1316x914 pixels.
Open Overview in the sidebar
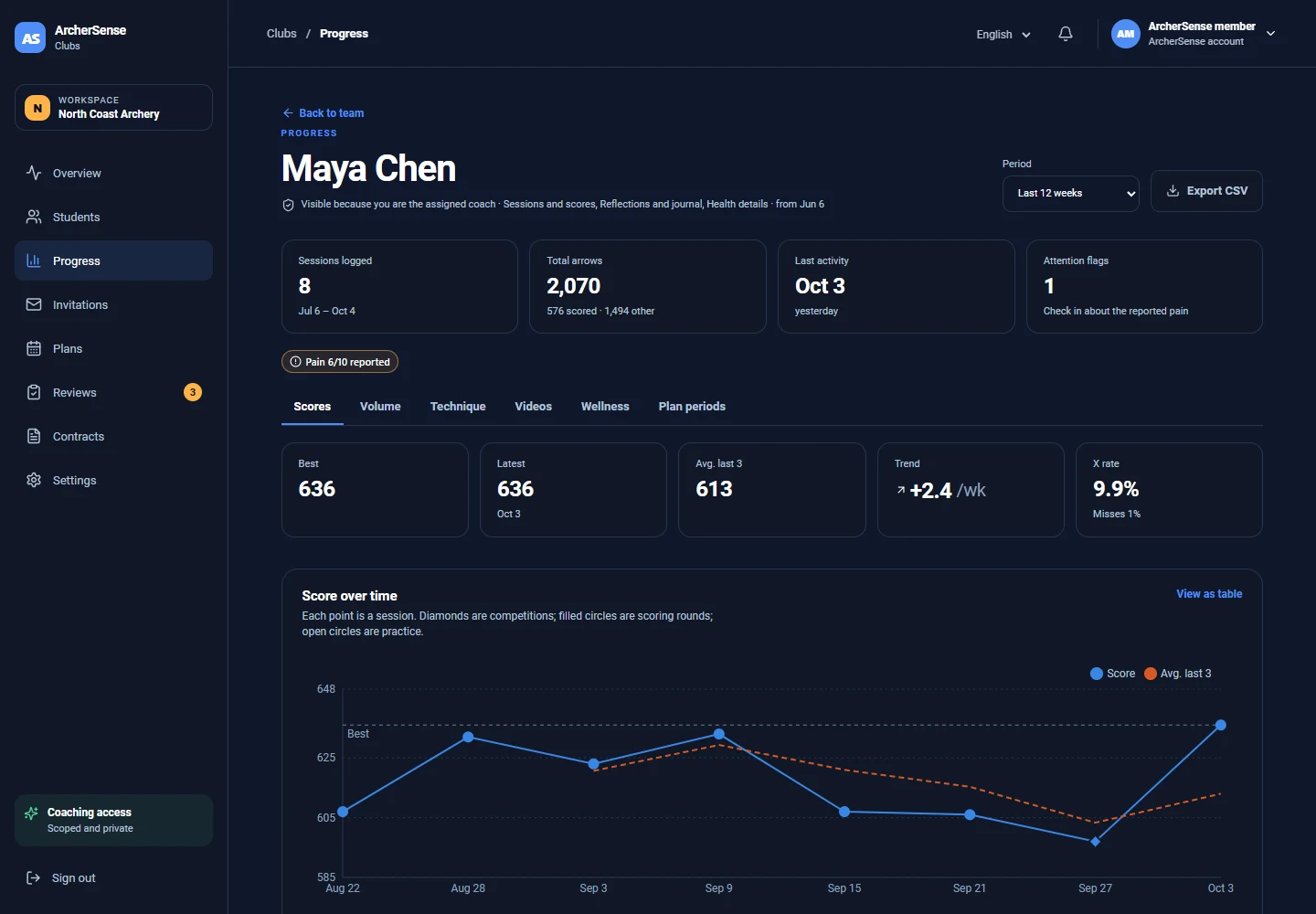113,173
